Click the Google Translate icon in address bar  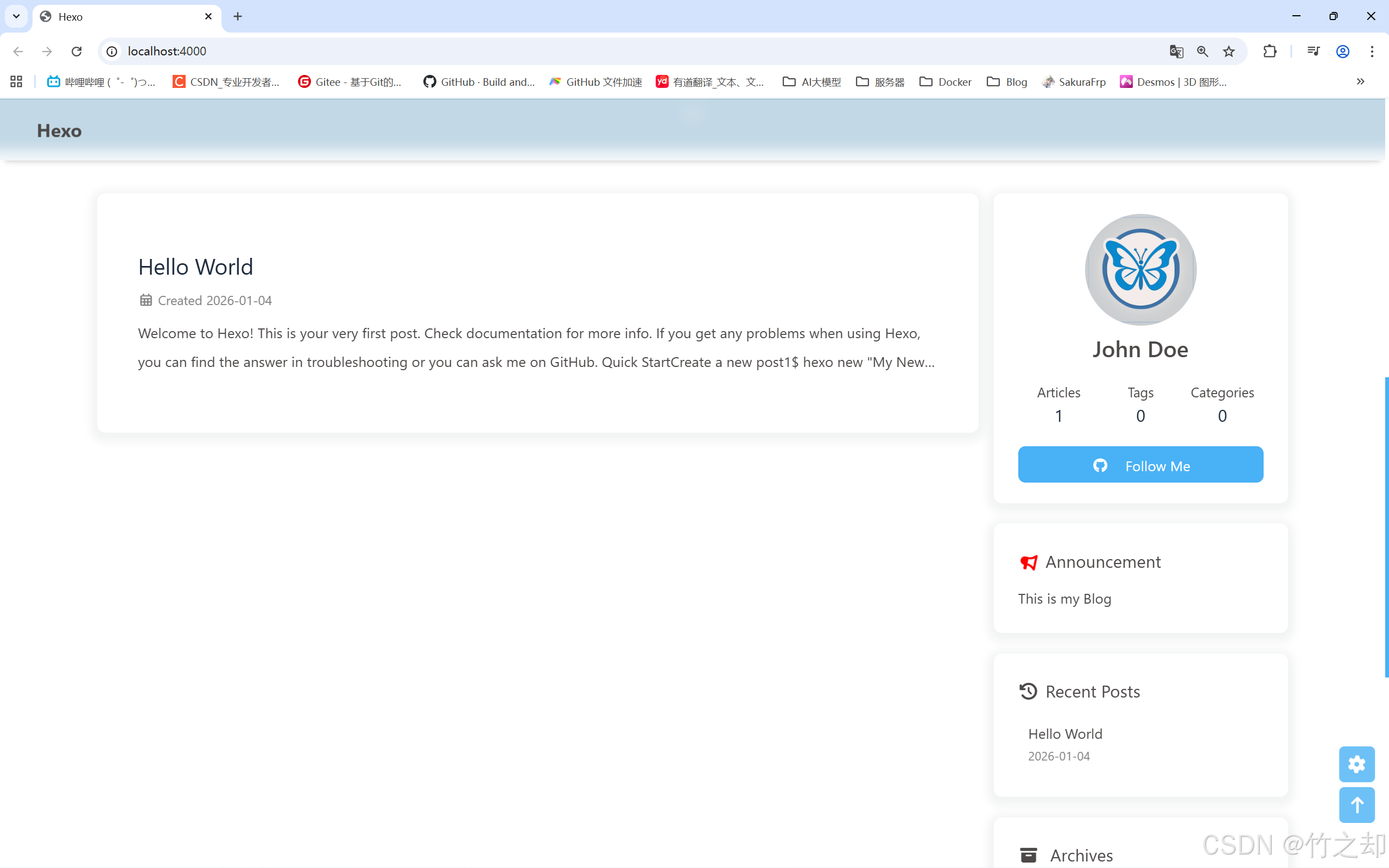tap(1176, 52)
